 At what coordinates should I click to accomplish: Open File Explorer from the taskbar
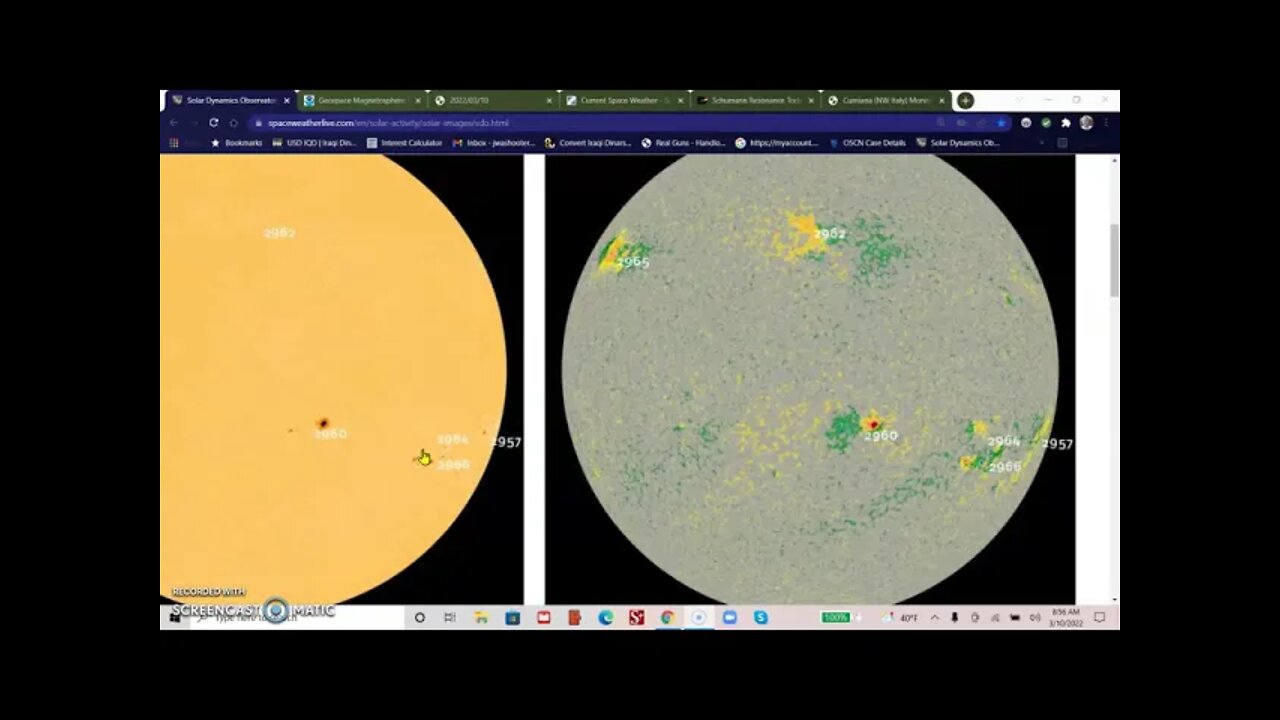(481, 618)
